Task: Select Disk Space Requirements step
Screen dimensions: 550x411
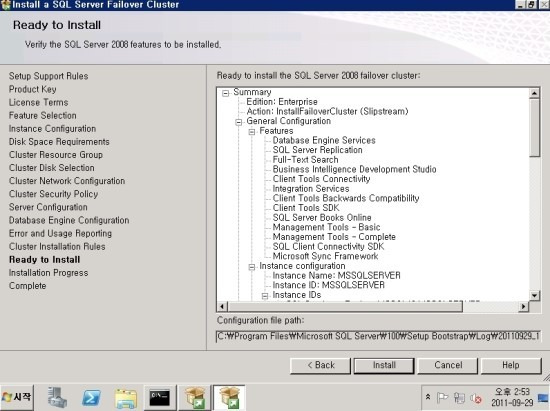Action: pyautogui.click(x=59, y=142)
